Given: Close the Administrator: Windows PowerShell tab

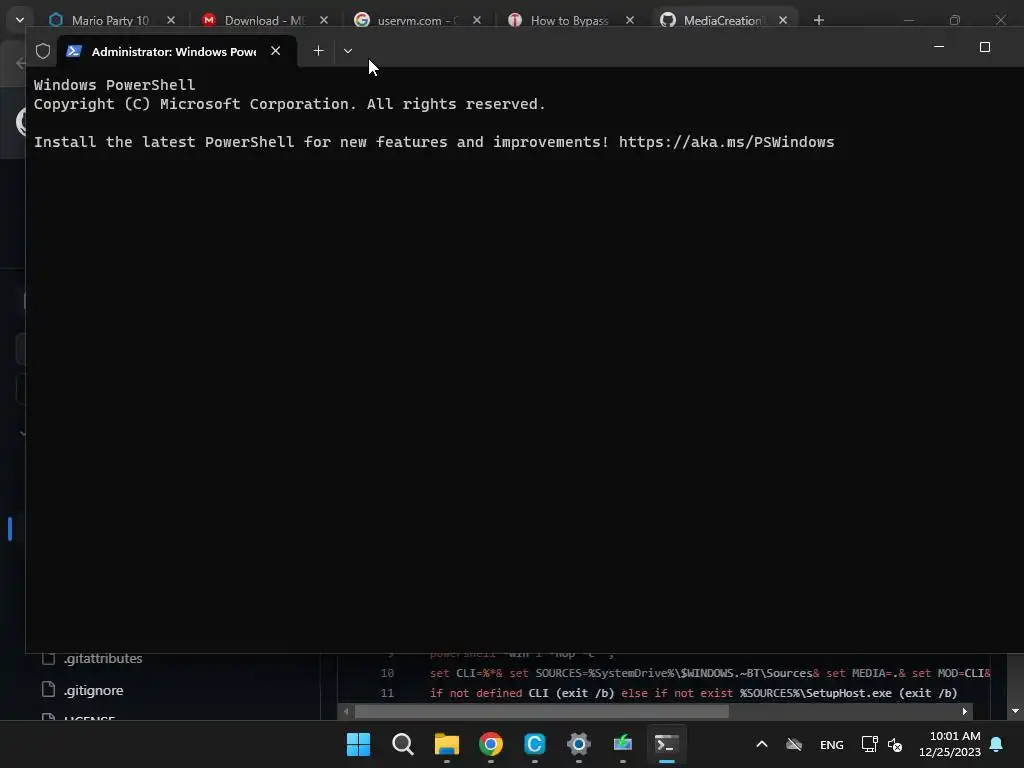Looking at the screenshot, I should click(x=276, y=51).
